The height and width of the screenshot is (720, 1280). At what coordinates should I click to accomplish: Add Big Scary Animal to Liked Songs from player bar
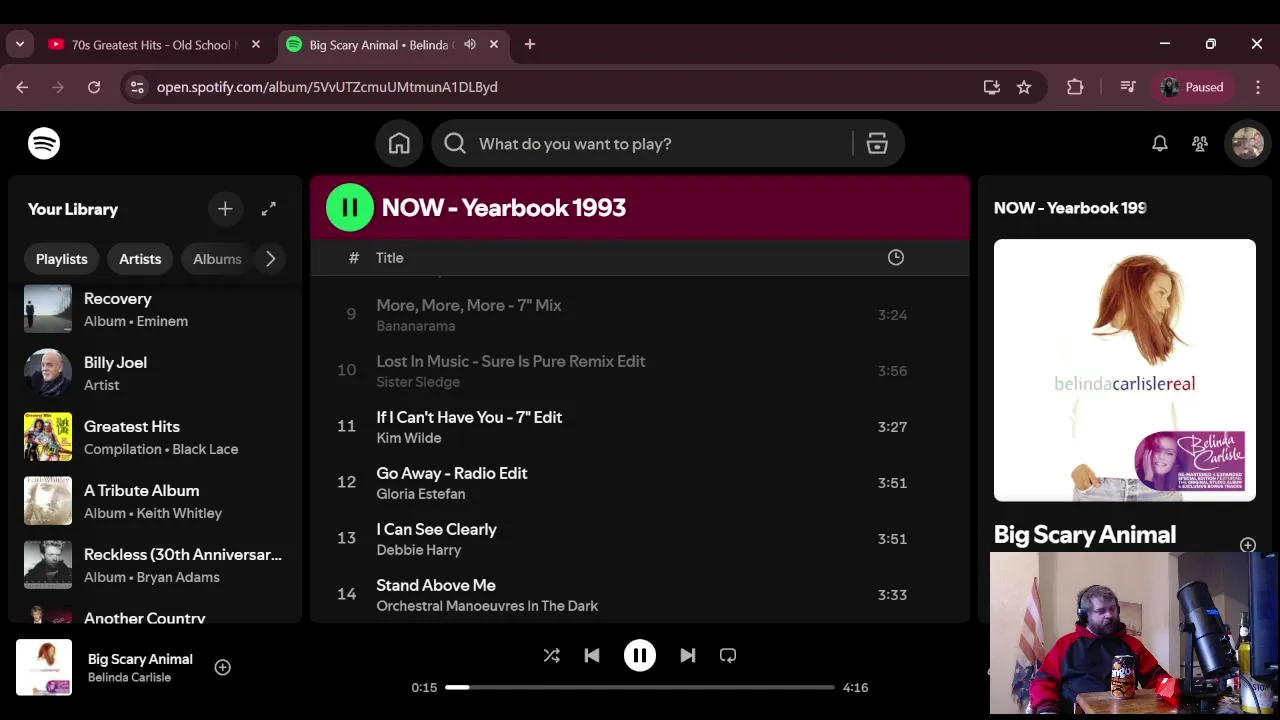(x=223, y=667)
